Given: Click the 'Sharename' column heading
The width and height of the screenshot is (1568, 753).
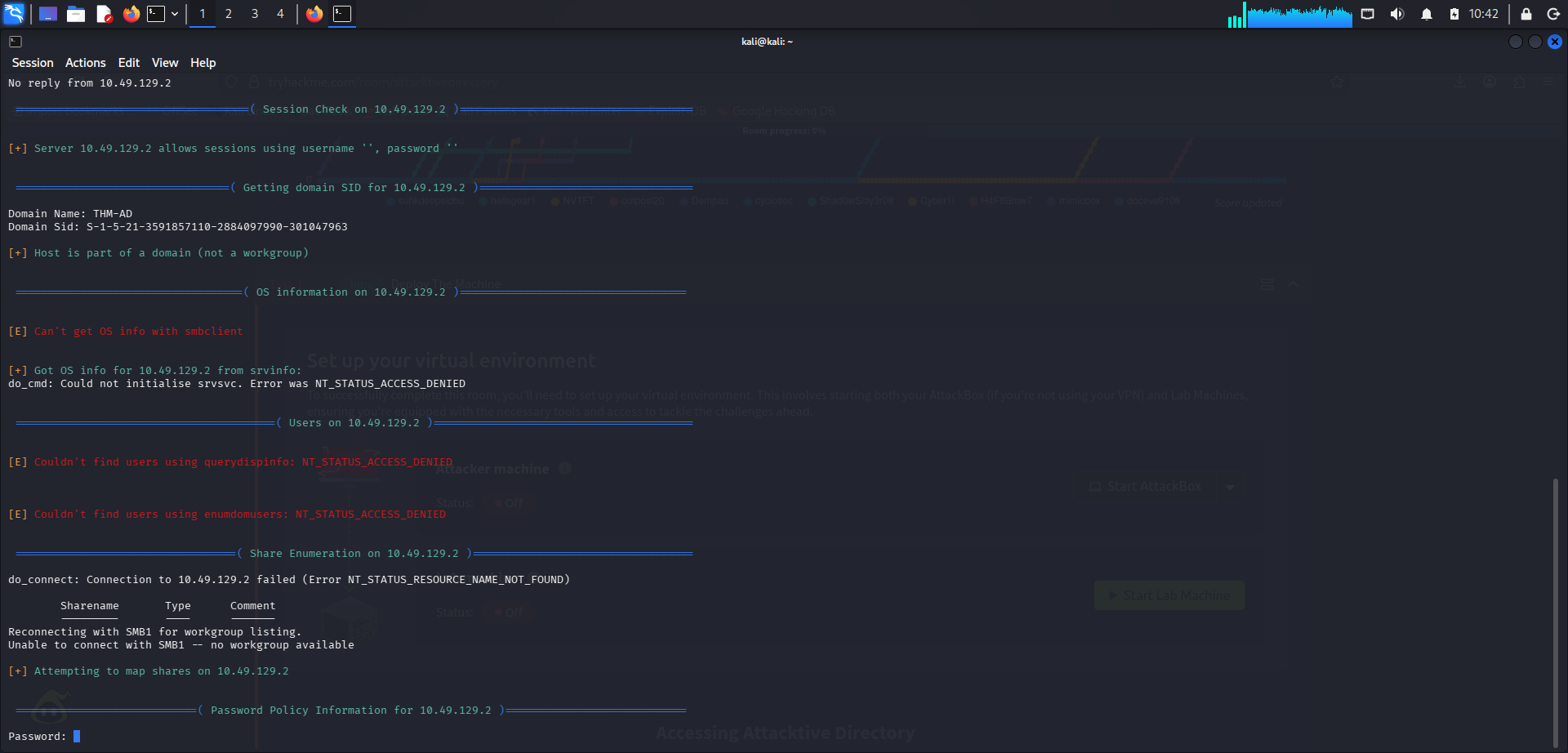Looking at the screenshot, I should (x=90, y=606).
